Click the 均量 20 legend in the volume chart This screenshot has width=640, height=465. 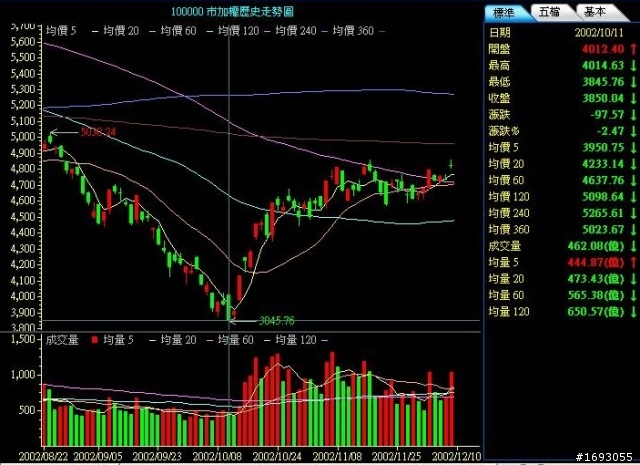178,340
